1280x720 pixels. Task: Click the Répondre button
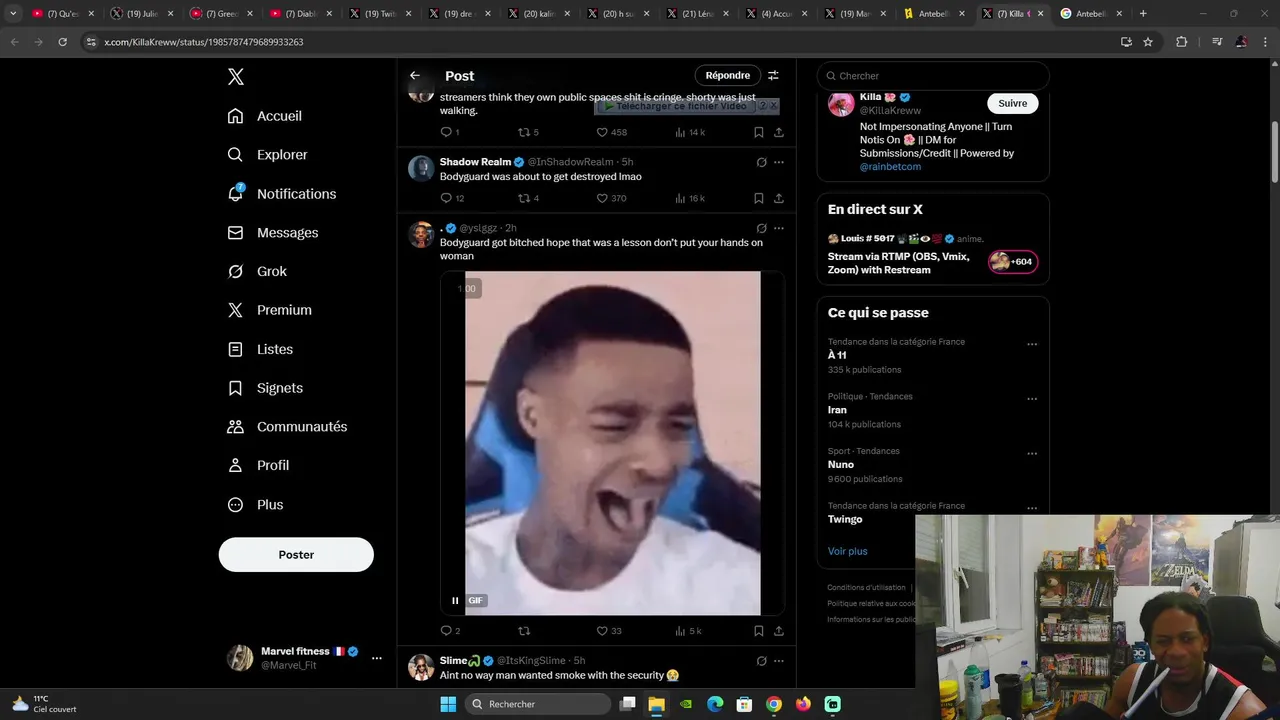pyautogui.click(x=727, y=76)
